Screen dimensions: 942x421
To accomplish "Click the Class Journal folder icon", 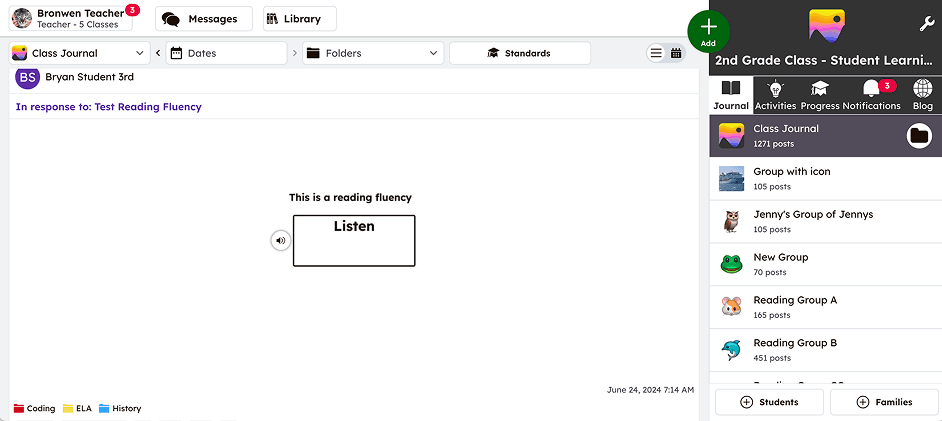I will [918, 136].
